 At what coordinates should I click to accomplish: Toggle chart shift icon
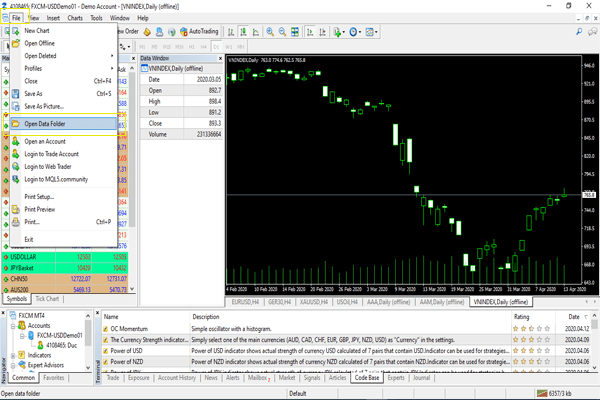[323, 32]
